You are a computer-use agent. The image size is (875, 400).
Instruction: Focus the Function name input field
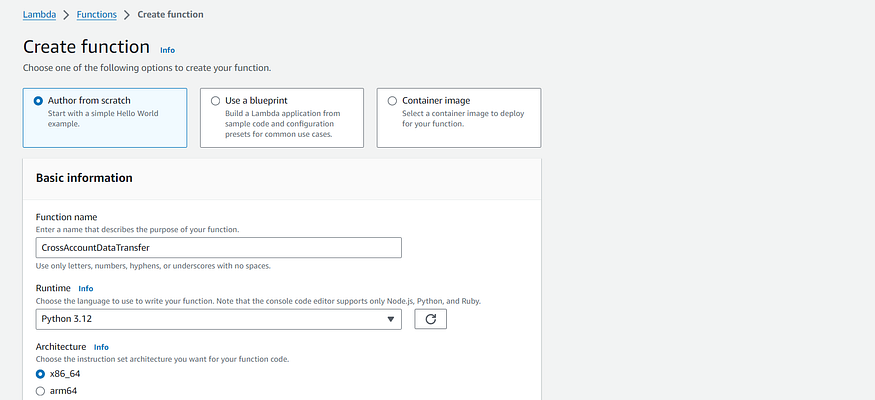click(219, 248)
